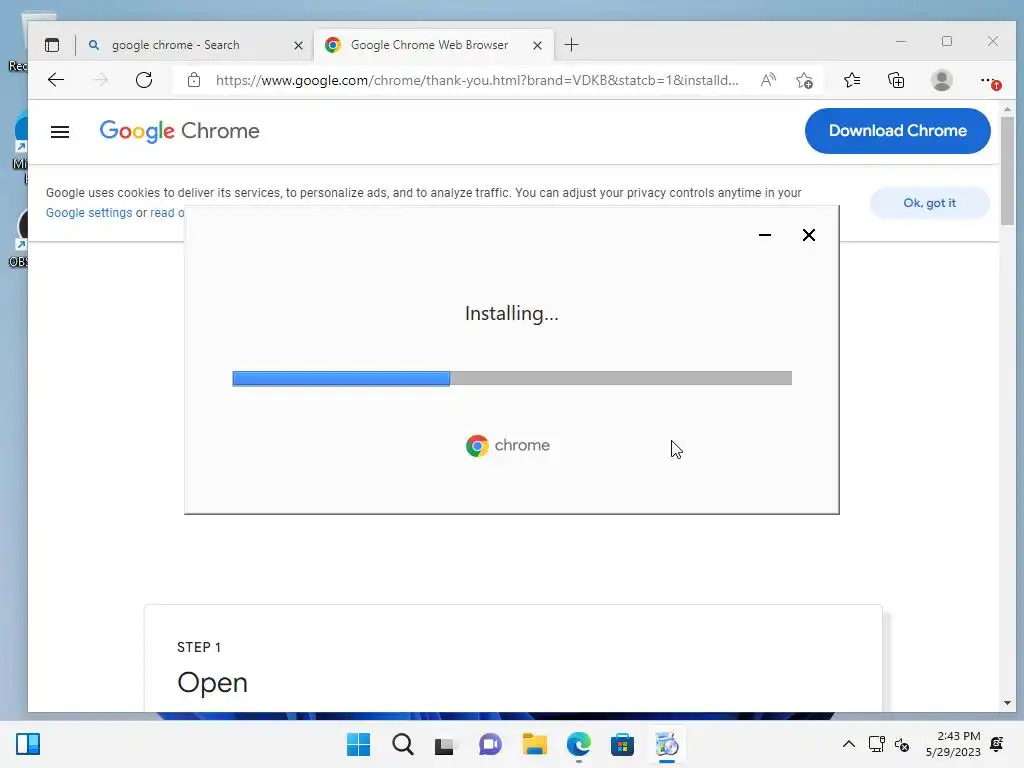Show hidden system tray icons
1024x768 pixels.
(x=848, y=744)
